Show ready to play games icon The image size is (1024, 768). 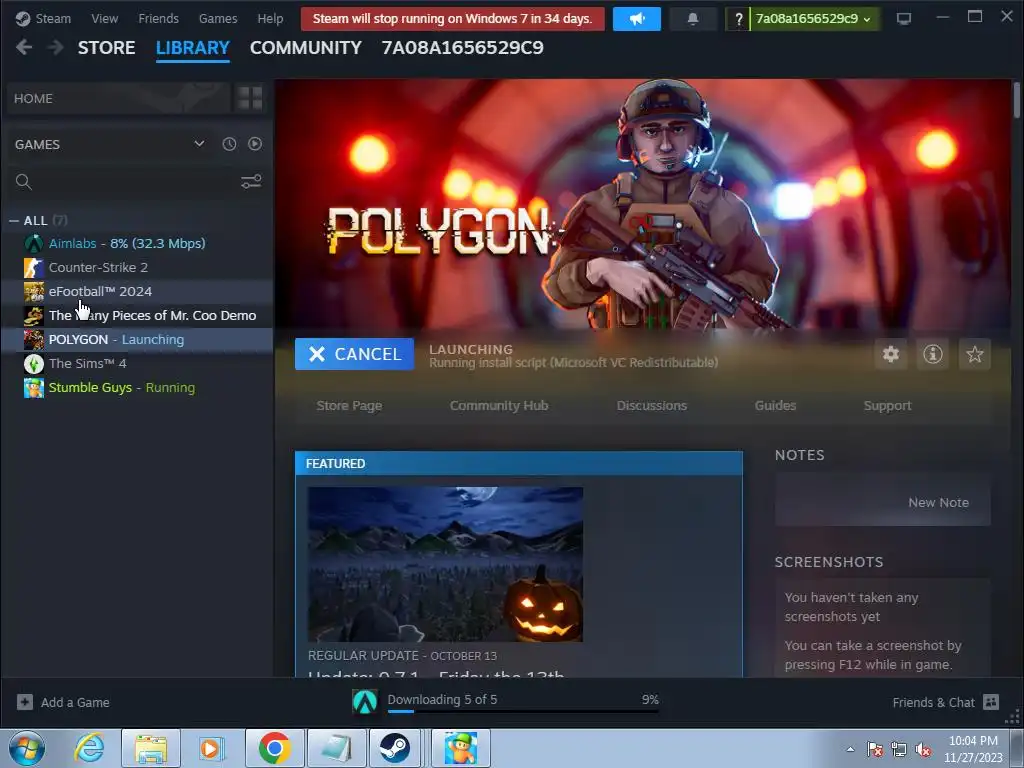pos(255,144)
